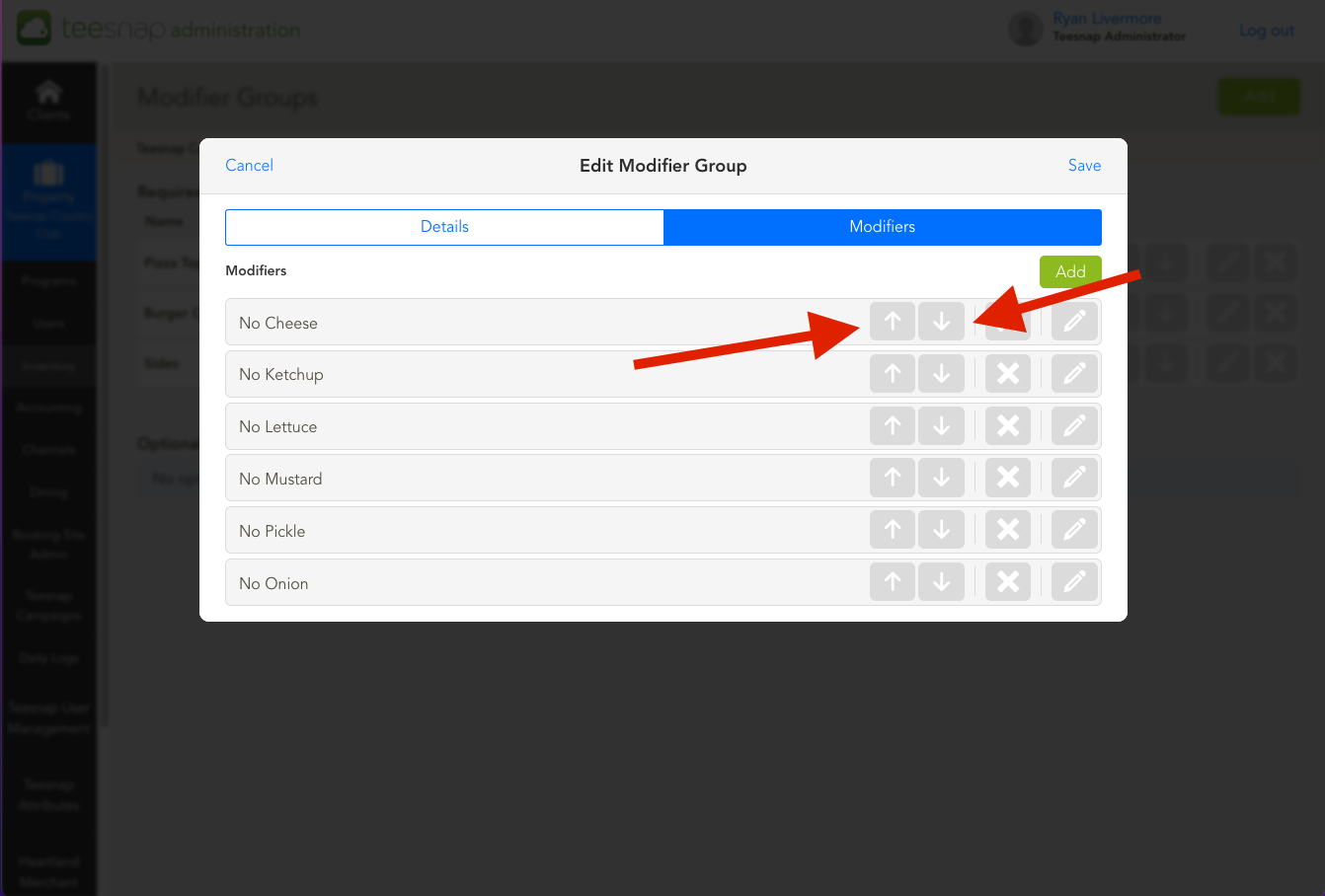This screenshot has height=896, width=1325.
Task: Edit the No Cheese modifier
Action: pyautogui.click(x=1074, y=322)
